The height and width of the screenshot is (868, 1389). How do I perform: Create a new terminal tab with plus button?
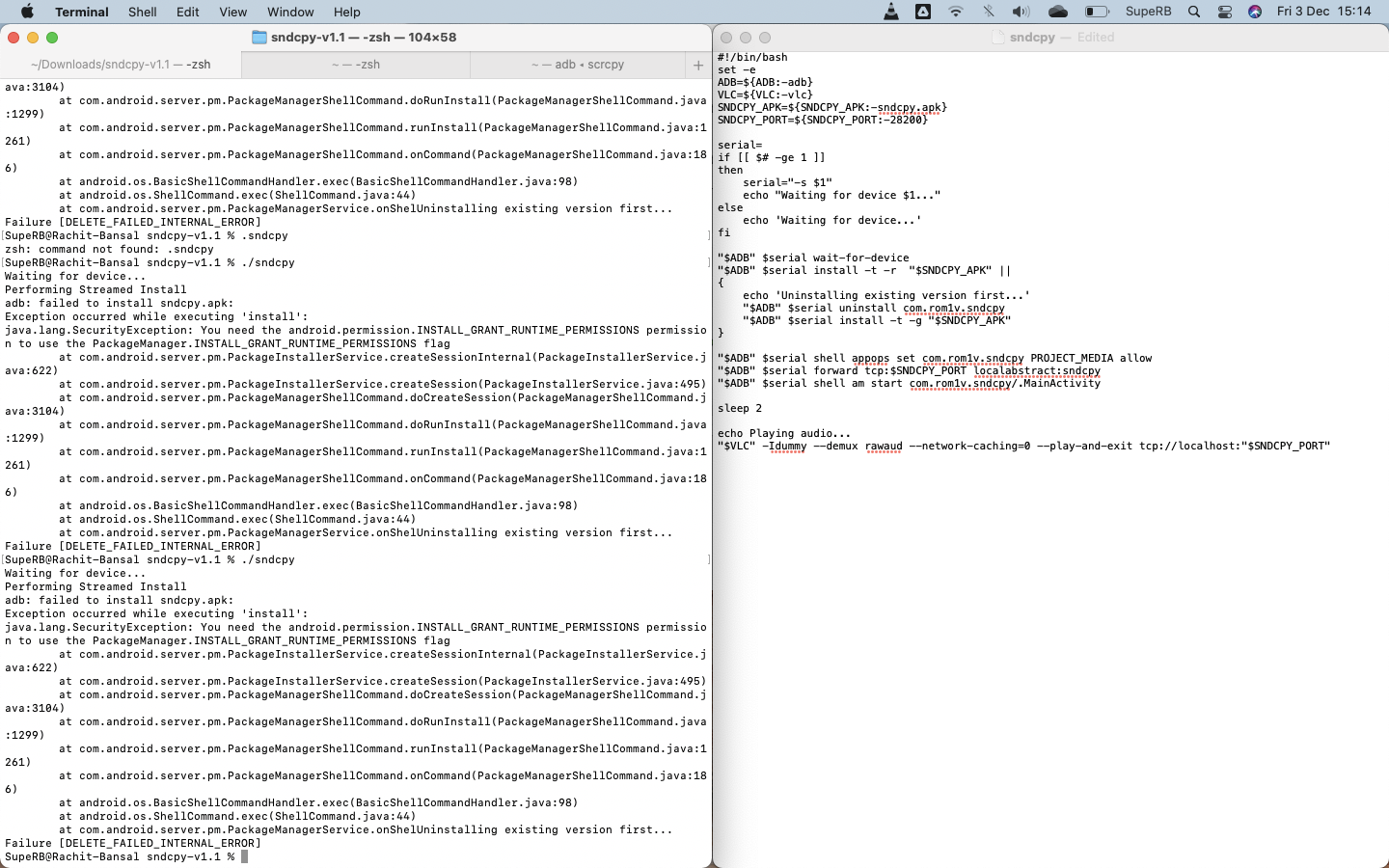pyautogui.click(x=697, y=65)
